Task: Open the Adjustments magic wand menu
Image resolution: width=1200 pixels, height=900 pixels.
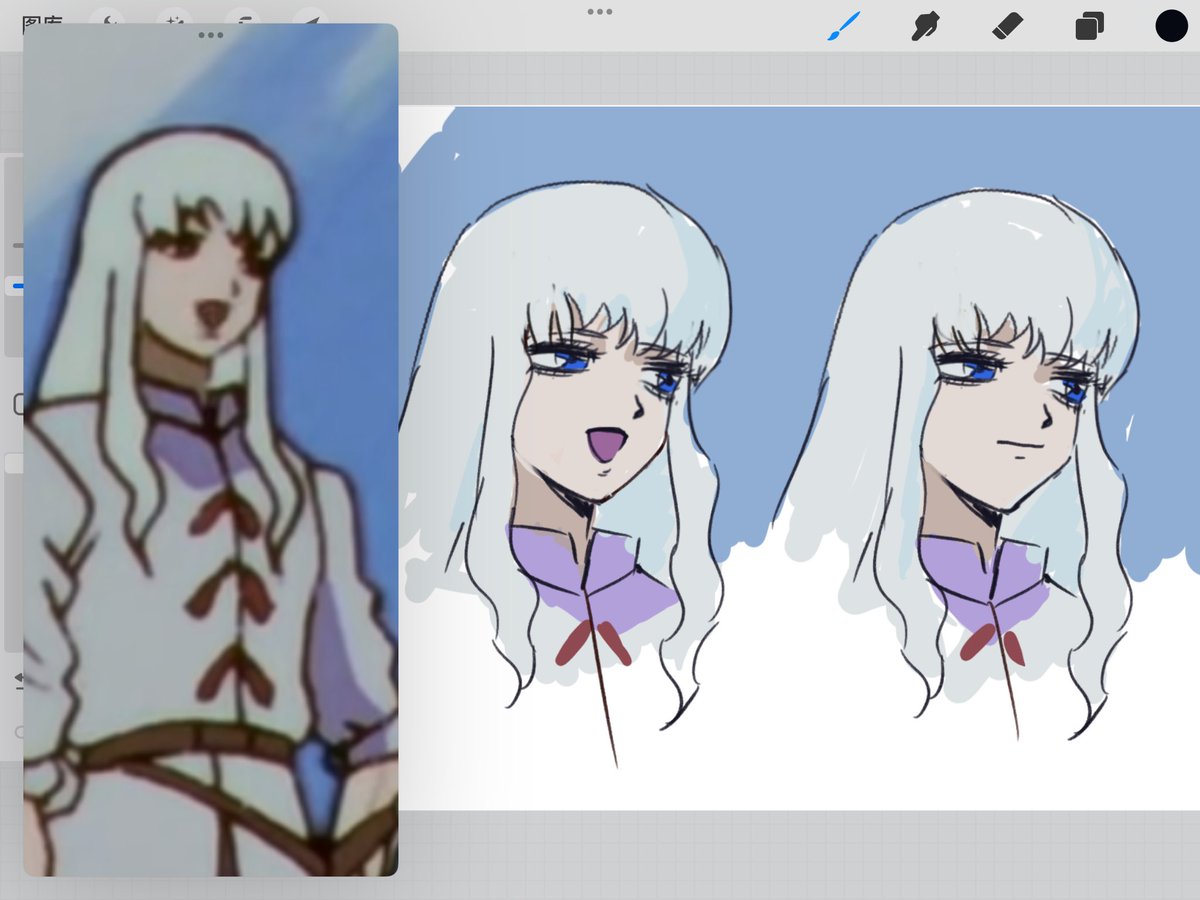Action: 175,18
